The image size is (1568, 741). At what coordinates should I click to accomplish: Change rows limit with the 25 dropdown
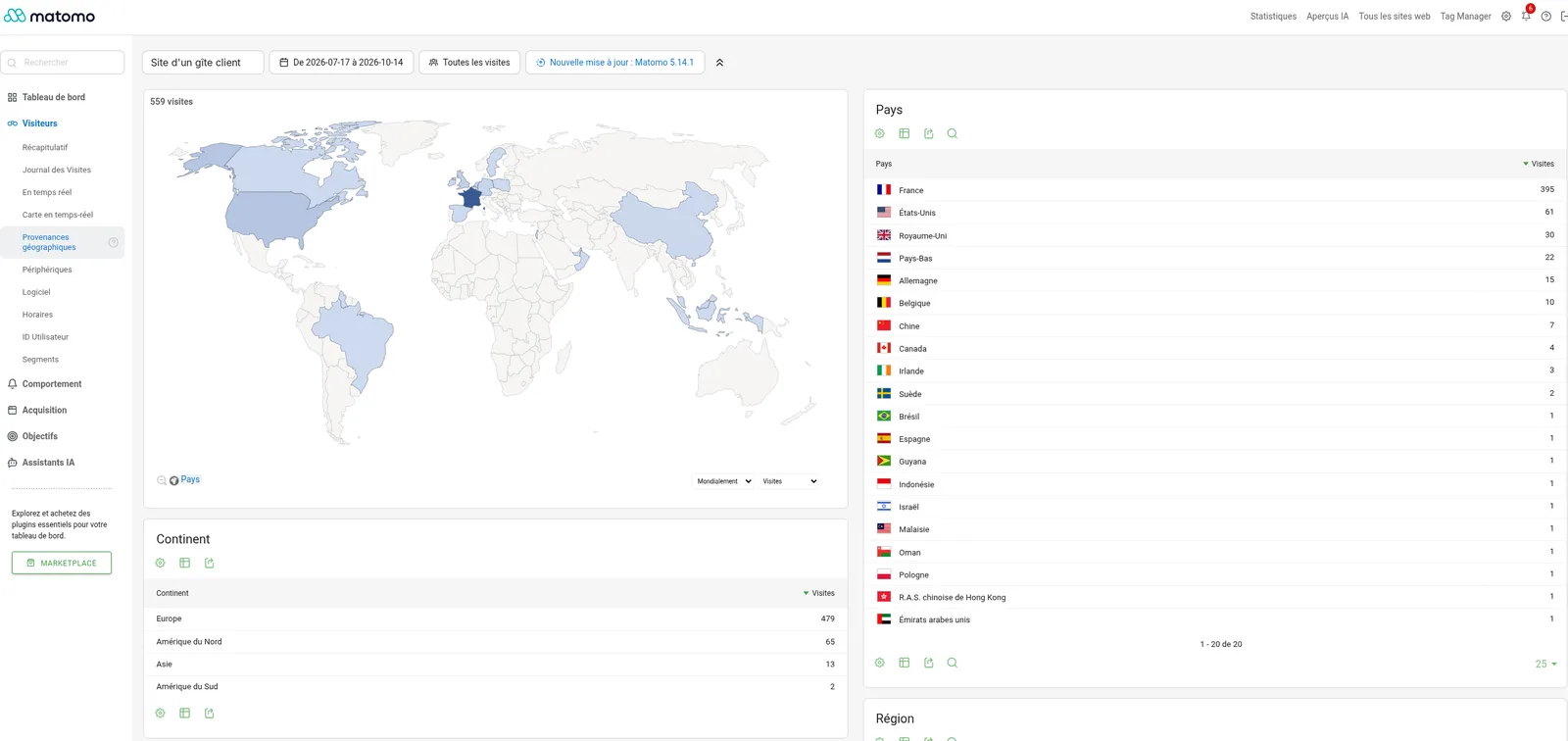(x=1545, y=664)
